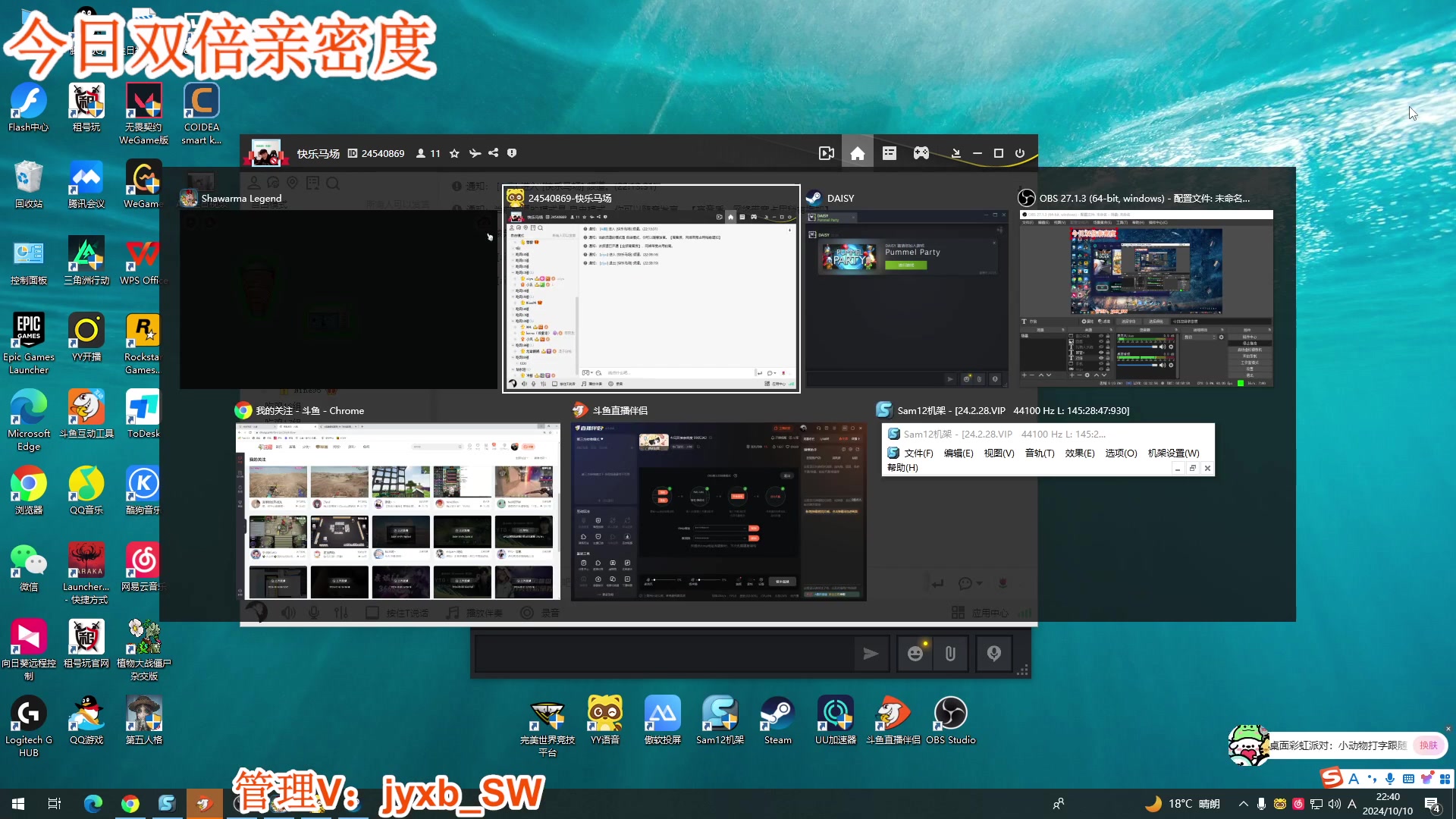Open the Epic Games Launcher icon
Image resolution: width=1456 pixels, height=819 pixels.
click(29, 343)
